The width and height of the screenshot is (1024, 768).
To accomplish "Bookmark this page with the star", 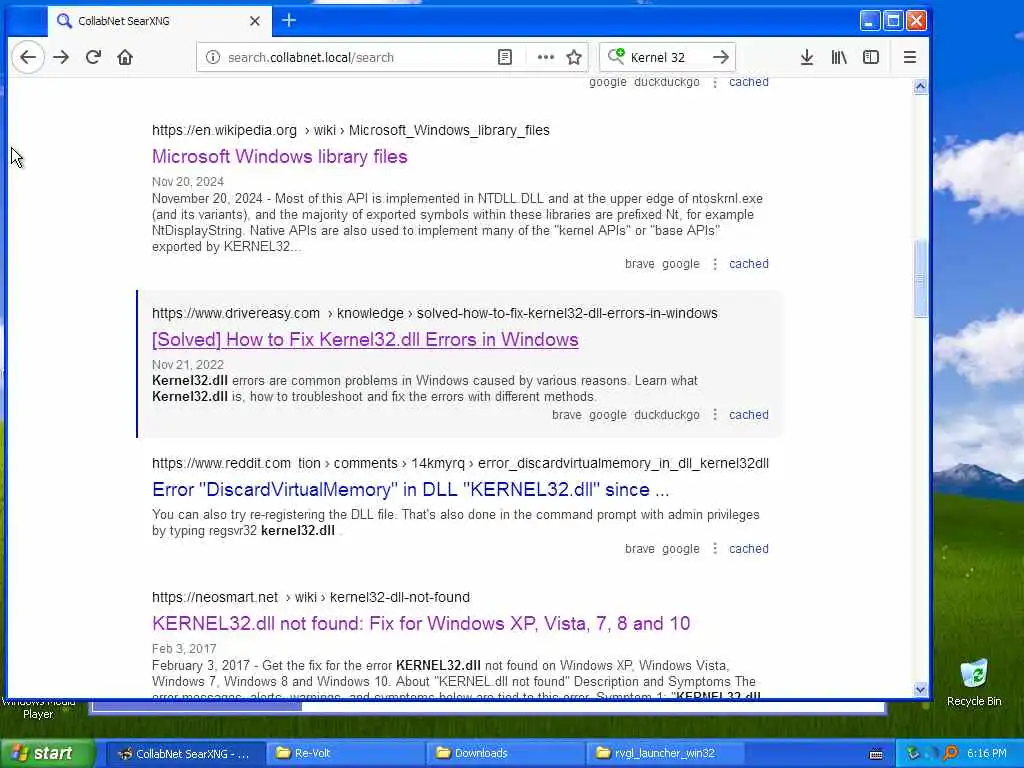I will pos(574,57).
